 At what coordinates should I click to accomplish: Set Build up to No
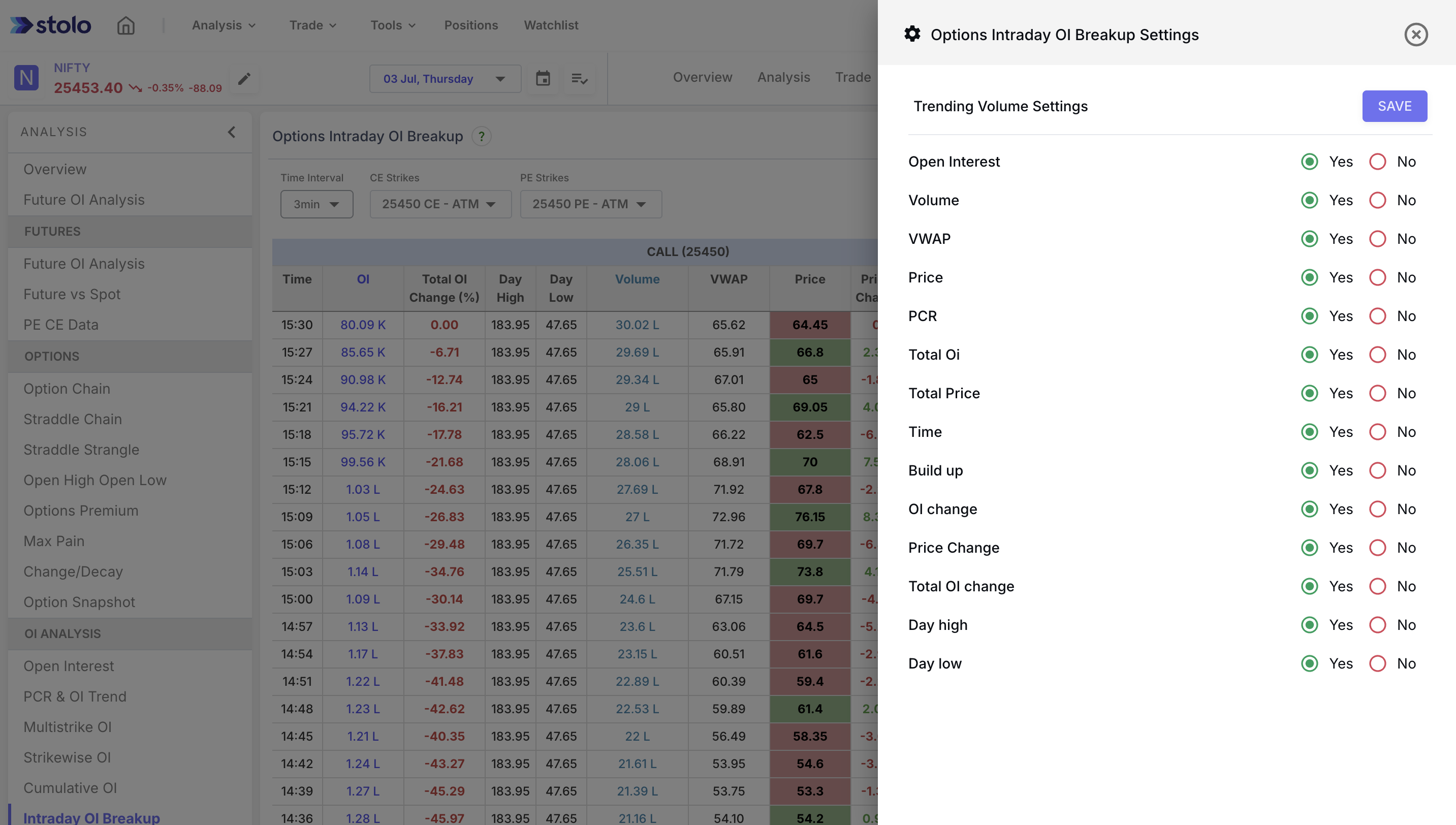(x=1377, y=470)
